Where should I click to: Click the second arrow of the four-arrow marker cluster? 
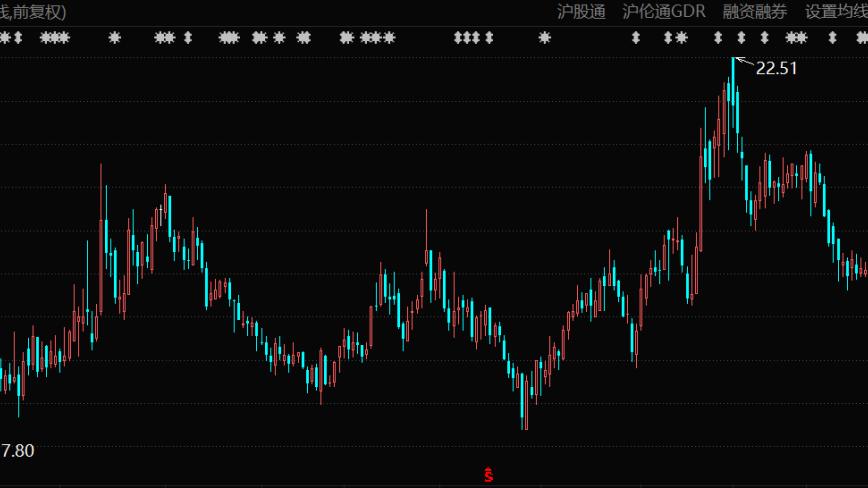click(467, 38)
